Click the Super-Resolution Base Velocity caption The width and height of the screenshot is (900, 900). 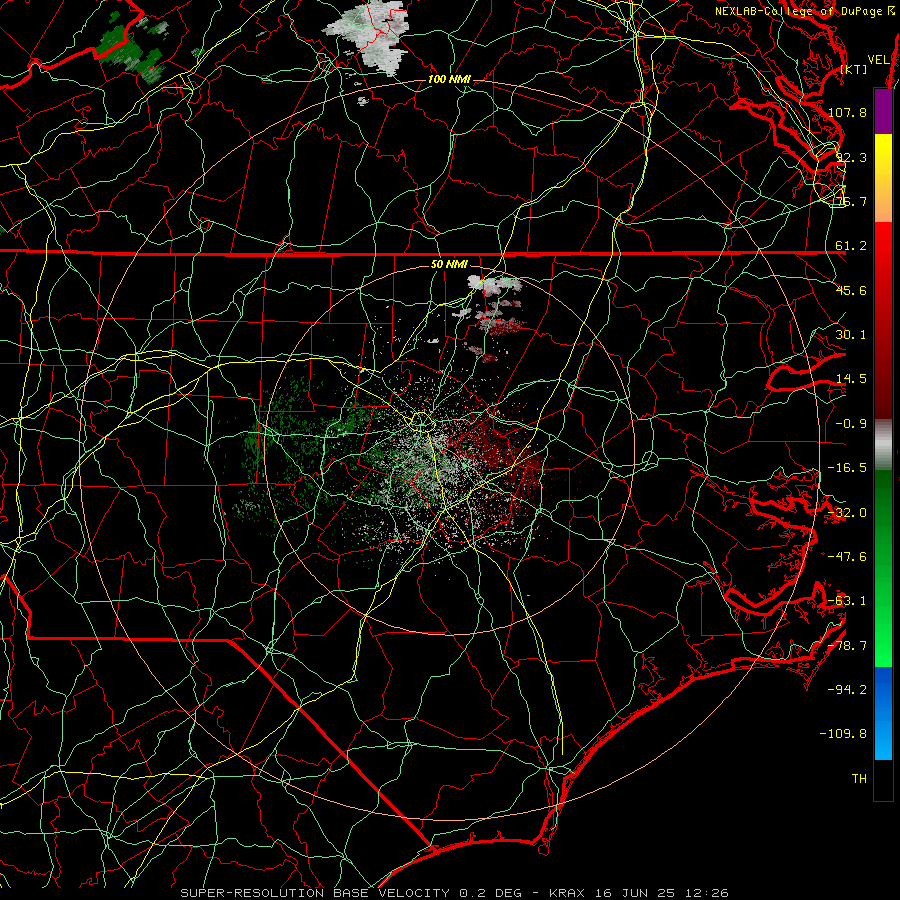coord(454,893)
